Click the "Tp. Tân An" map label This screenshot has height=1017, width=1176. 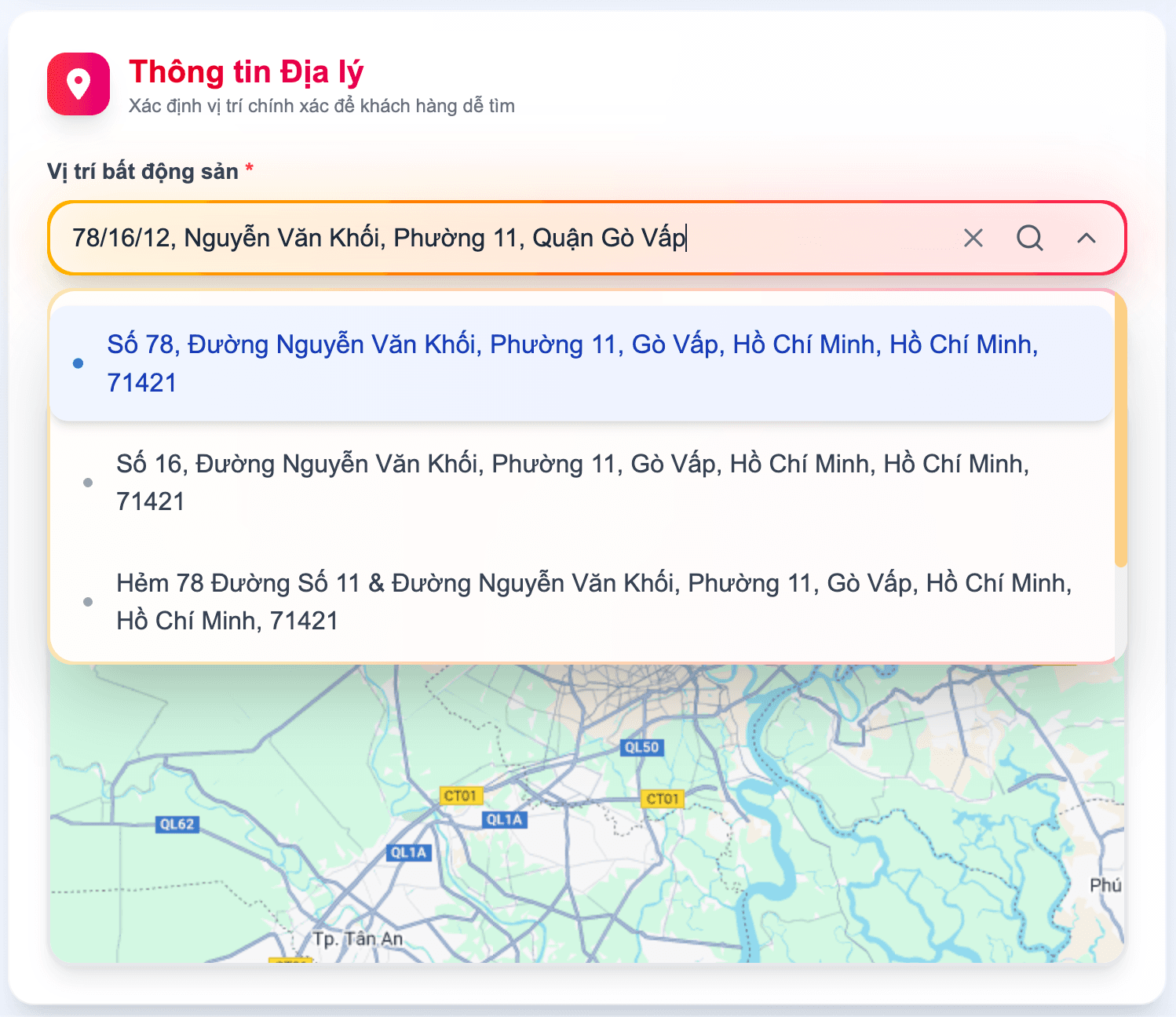357,939
